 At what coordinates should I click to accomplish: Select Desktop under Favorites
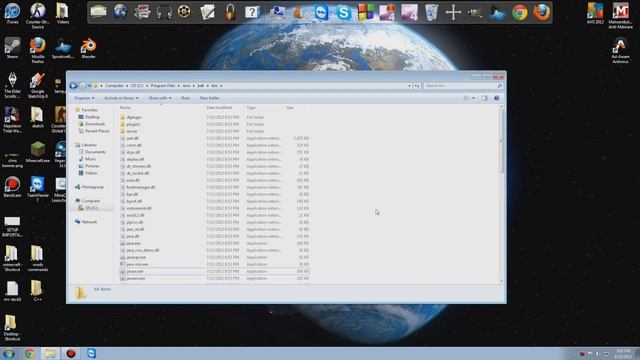pos(92,117)
